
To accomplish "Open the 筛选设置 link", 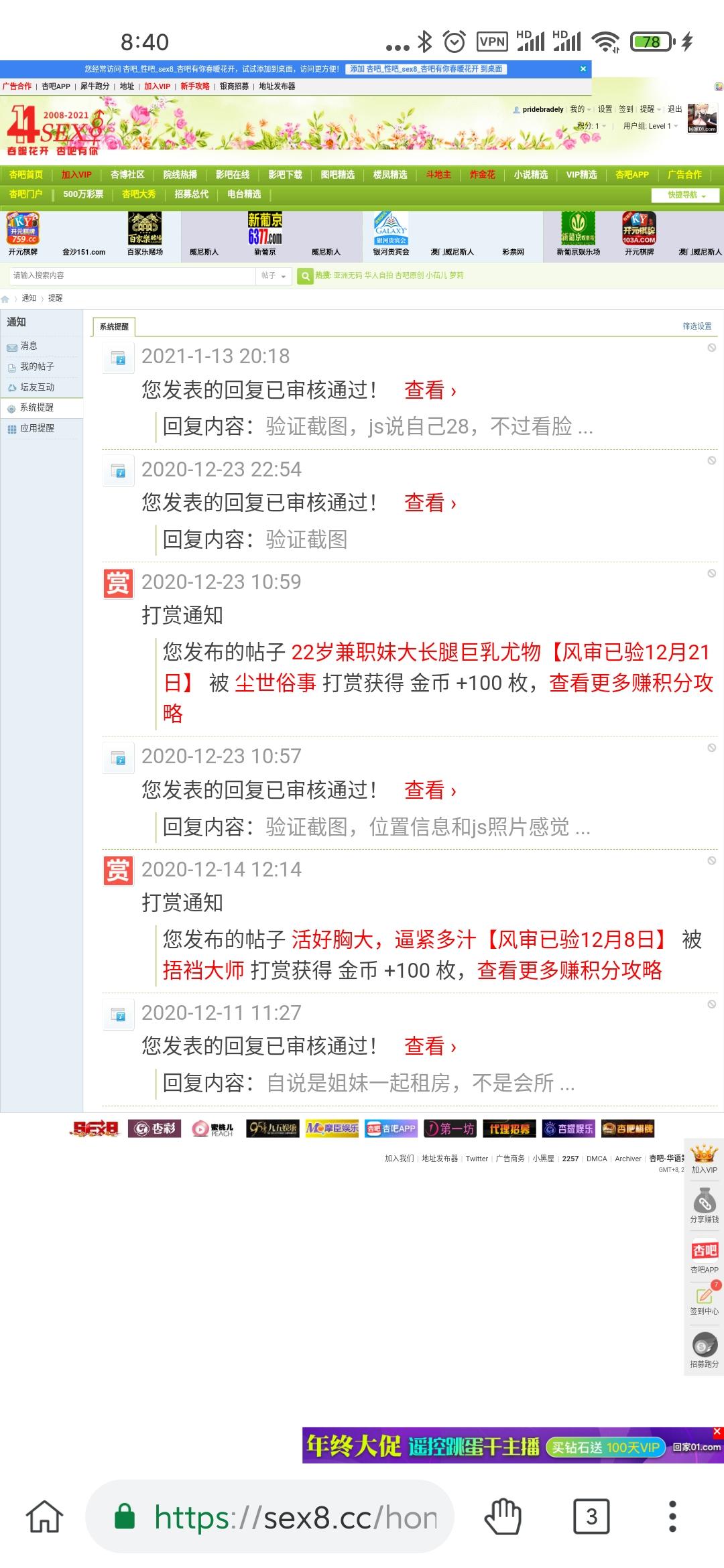I will click(x=697, y=326).
